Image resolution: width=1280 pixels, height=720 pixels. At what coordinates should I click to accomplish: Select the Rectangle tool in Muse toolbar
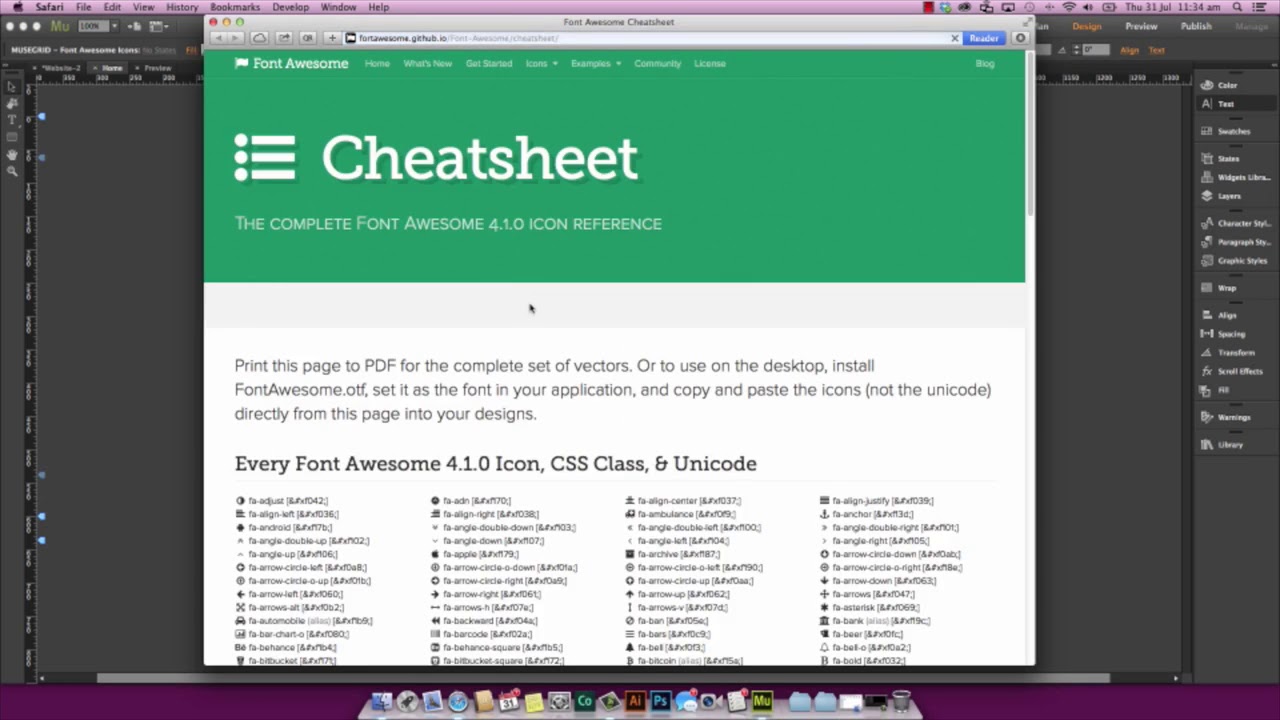tap(12, 137)
